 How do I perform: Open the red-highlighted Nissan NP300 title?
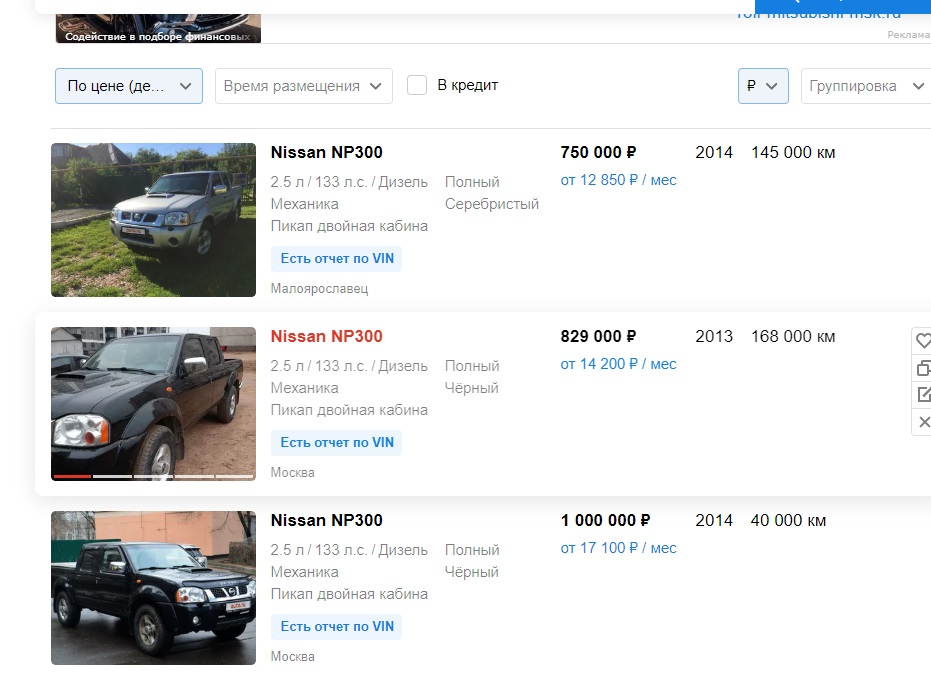[x=326, y=337]
